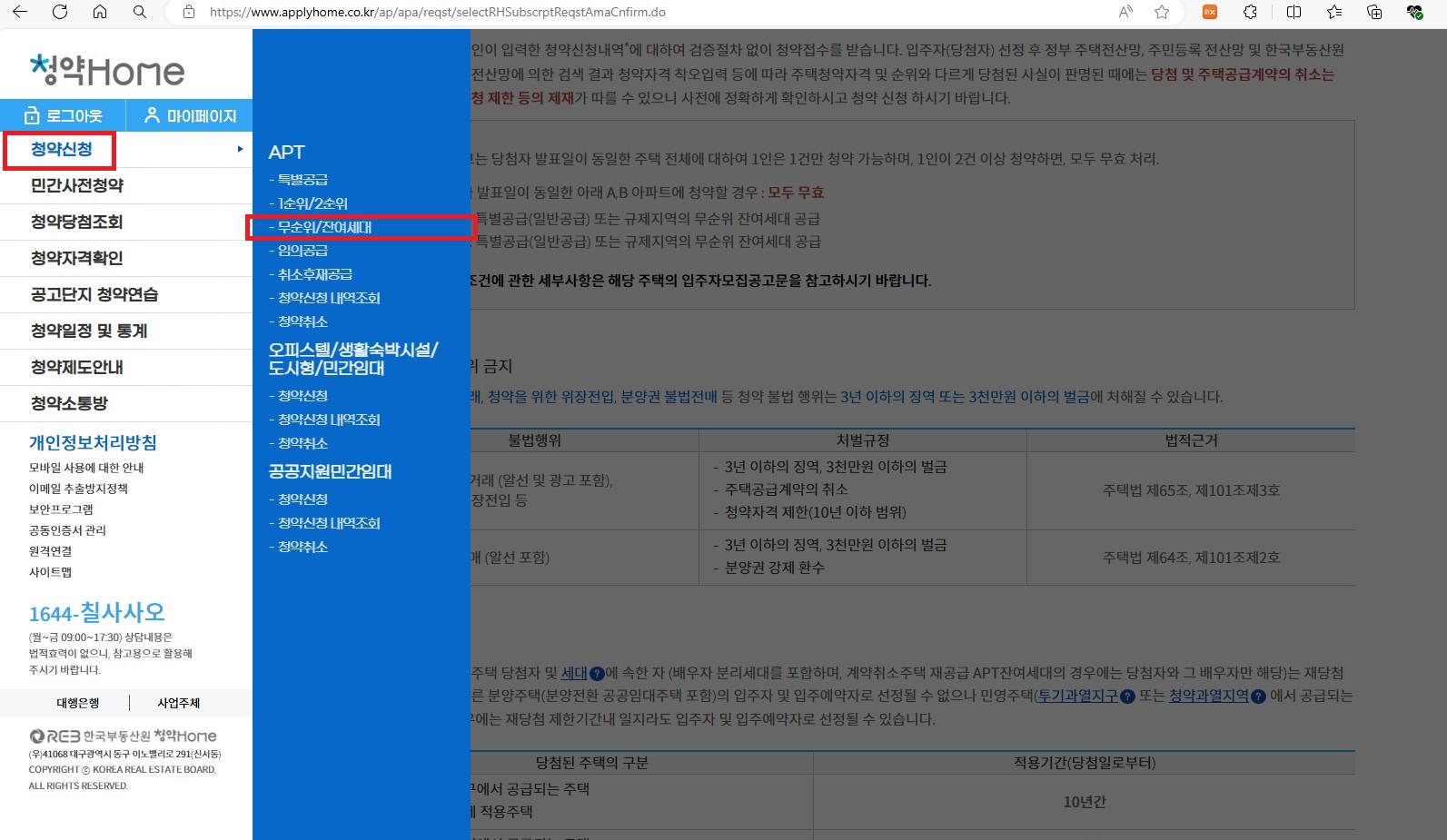Click 로그아웃 lock button
This screenshot has height=840, width=1447.
click(63, 115)
